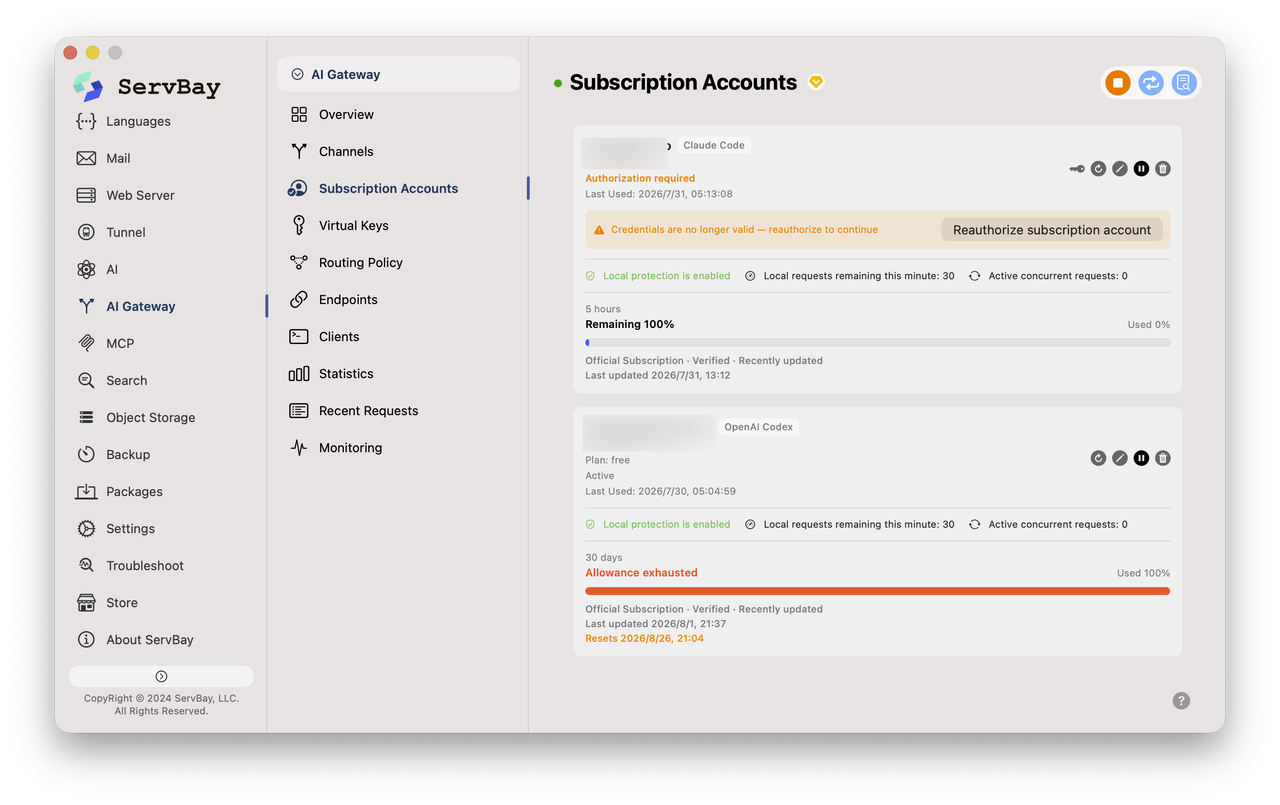Collapse the sidebar with bottom arrow button

point(161,676)
